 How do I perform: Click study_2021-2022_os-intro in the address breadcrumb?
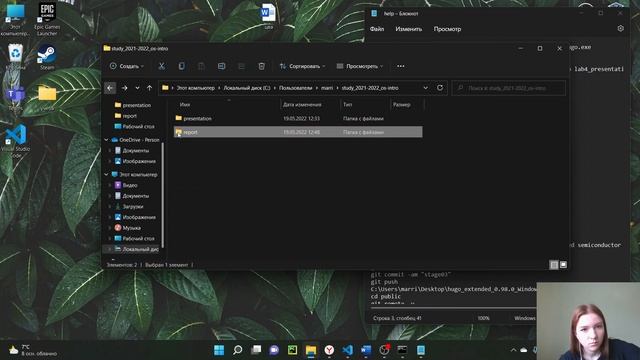(x=370, y=88)
